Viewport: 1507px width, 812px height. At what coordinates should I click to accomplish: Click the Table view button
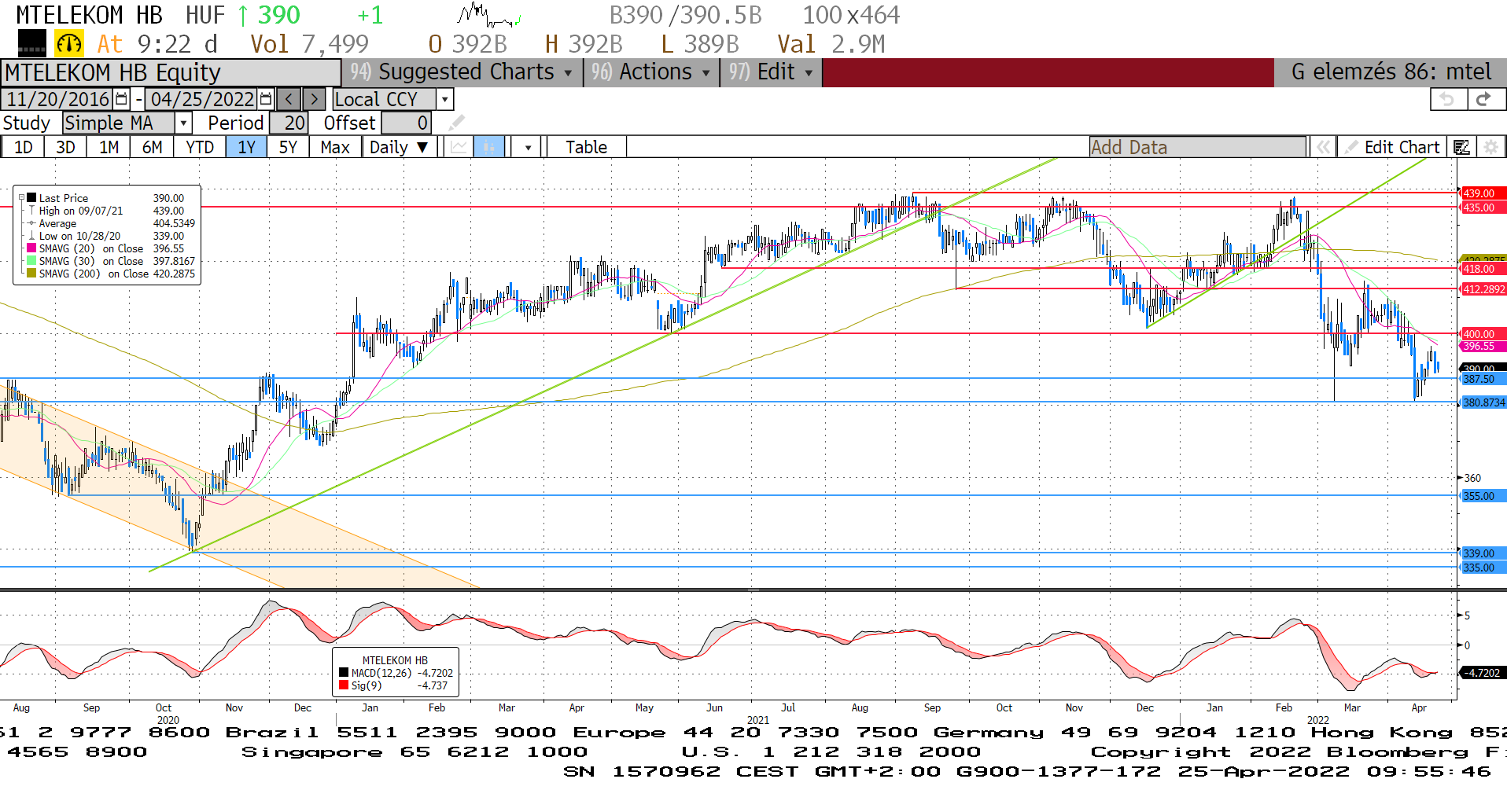coord(587,147)
